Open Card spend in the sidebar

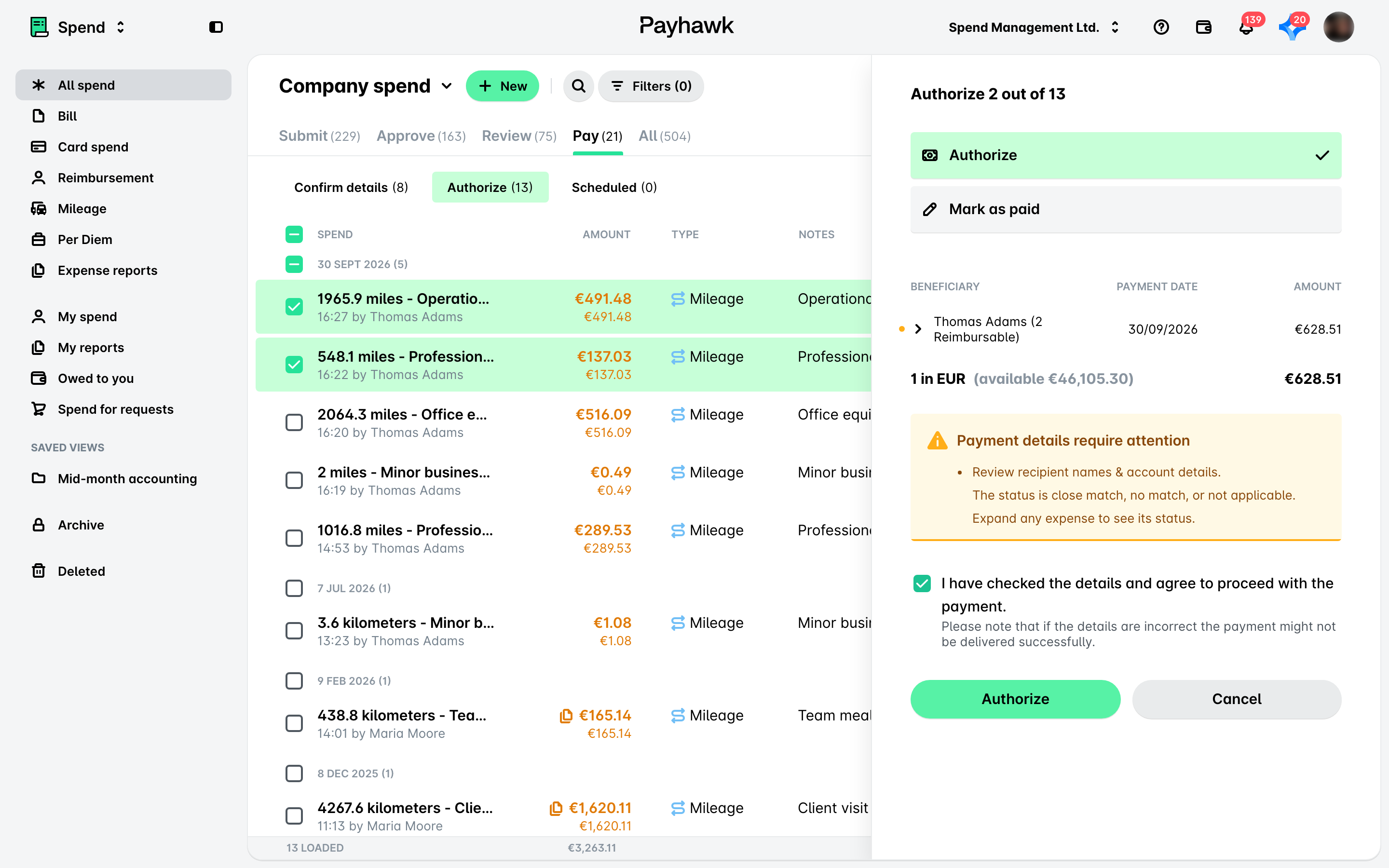pyautogui.click(x=123, y=147)
